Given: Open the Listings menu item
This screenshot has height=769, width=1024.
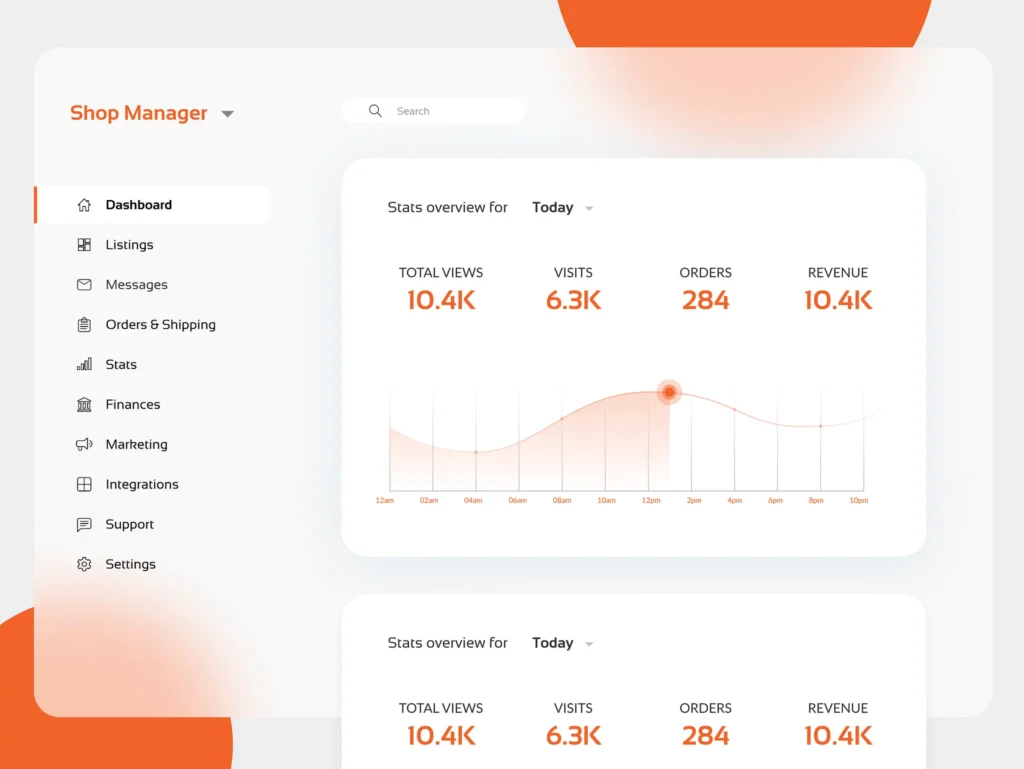Looking at the screenshot, I should (x=129, y=245).
